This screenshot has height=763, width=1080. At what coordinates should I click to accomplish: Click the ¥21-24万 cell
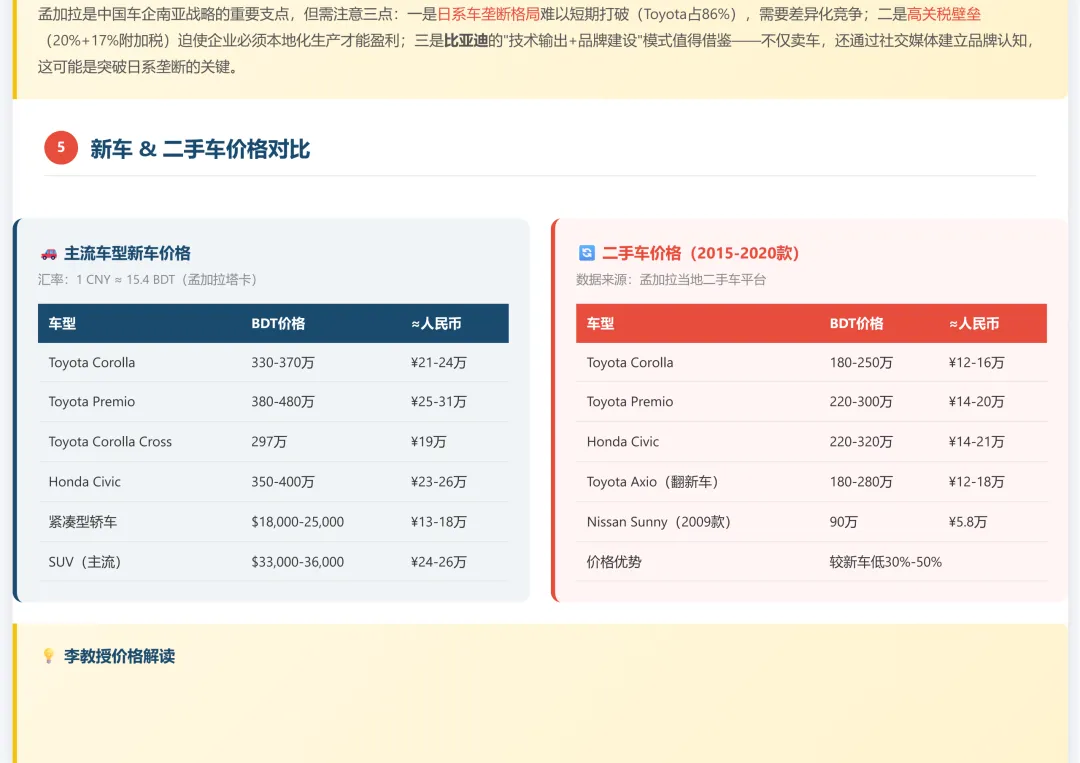(x=439, y=363)
